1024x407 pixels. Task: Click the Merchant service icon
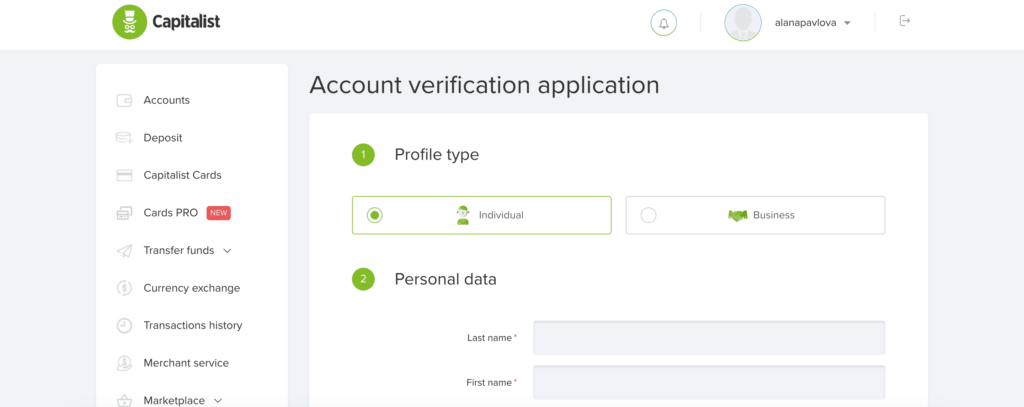tap(124, 363)
